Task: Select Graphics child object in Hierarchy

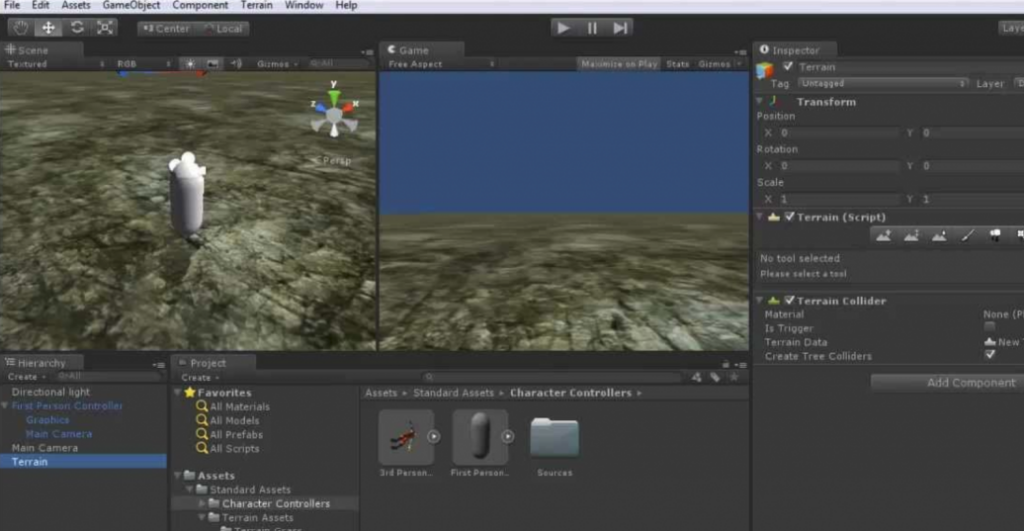Action: click(48, 420)
